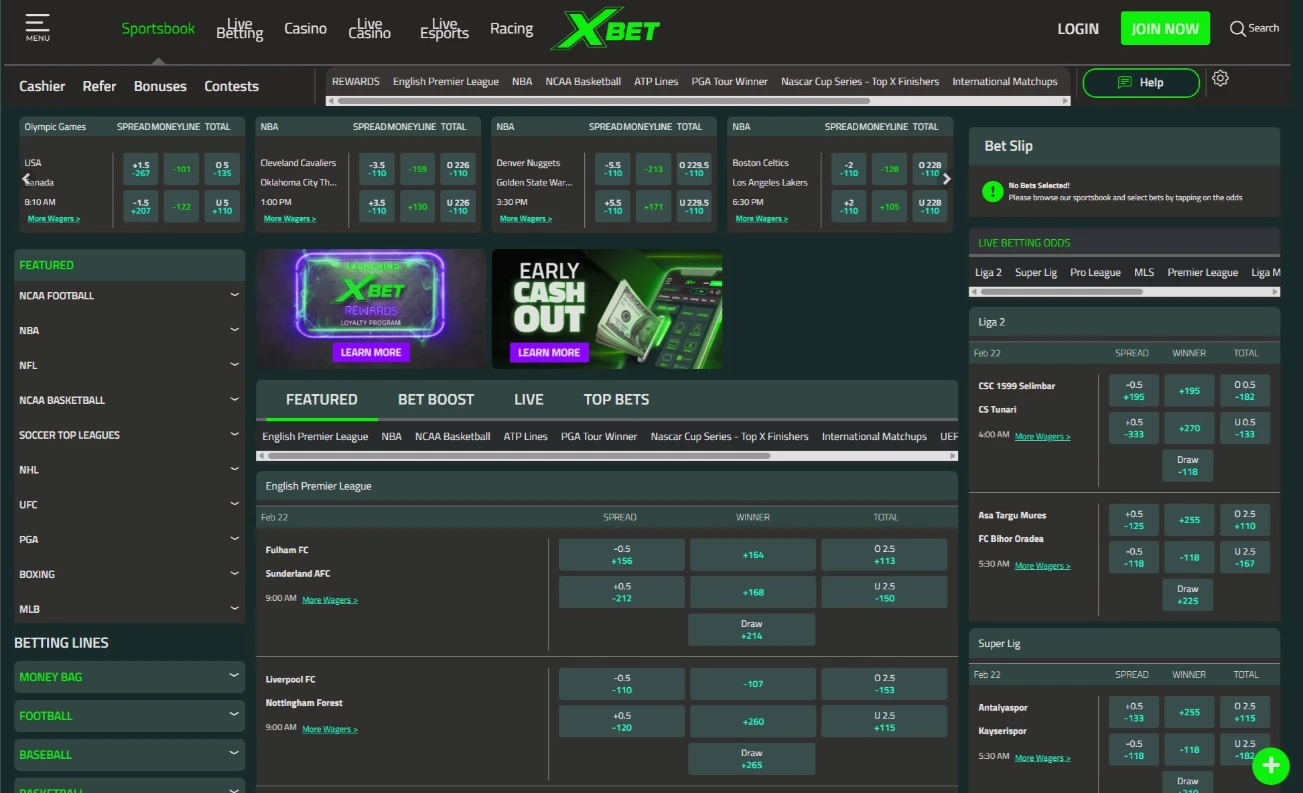
Task: Click featured leagues horizontal scrollbar
Action: [519, 456]
